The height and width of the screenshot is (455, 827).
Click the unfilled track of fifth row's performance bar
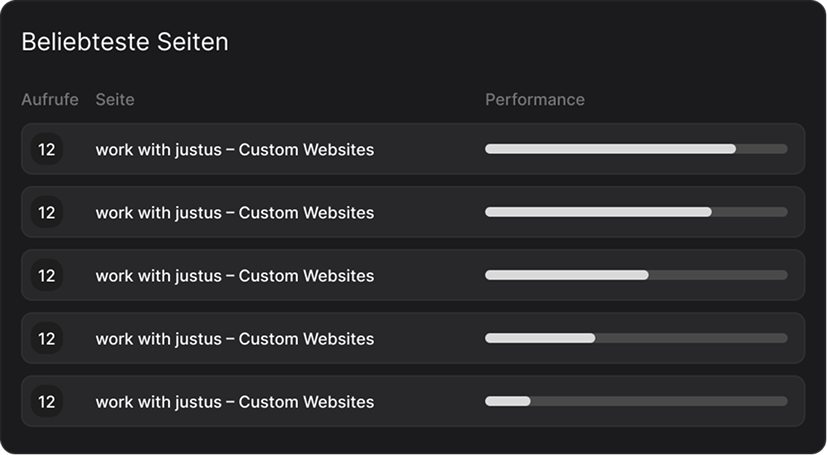coord(658,401)
